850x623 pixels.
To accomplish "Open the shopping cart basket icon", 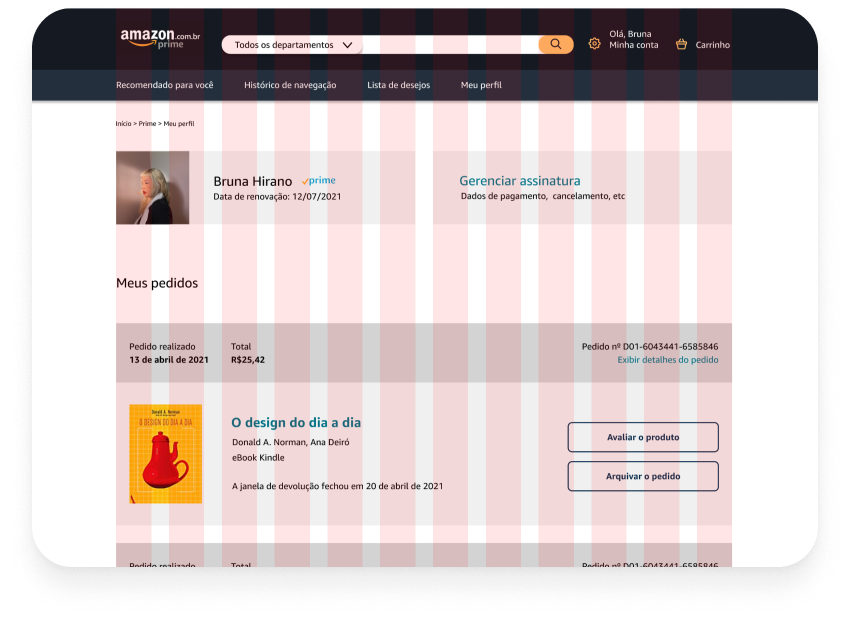I will pos(681,44).
